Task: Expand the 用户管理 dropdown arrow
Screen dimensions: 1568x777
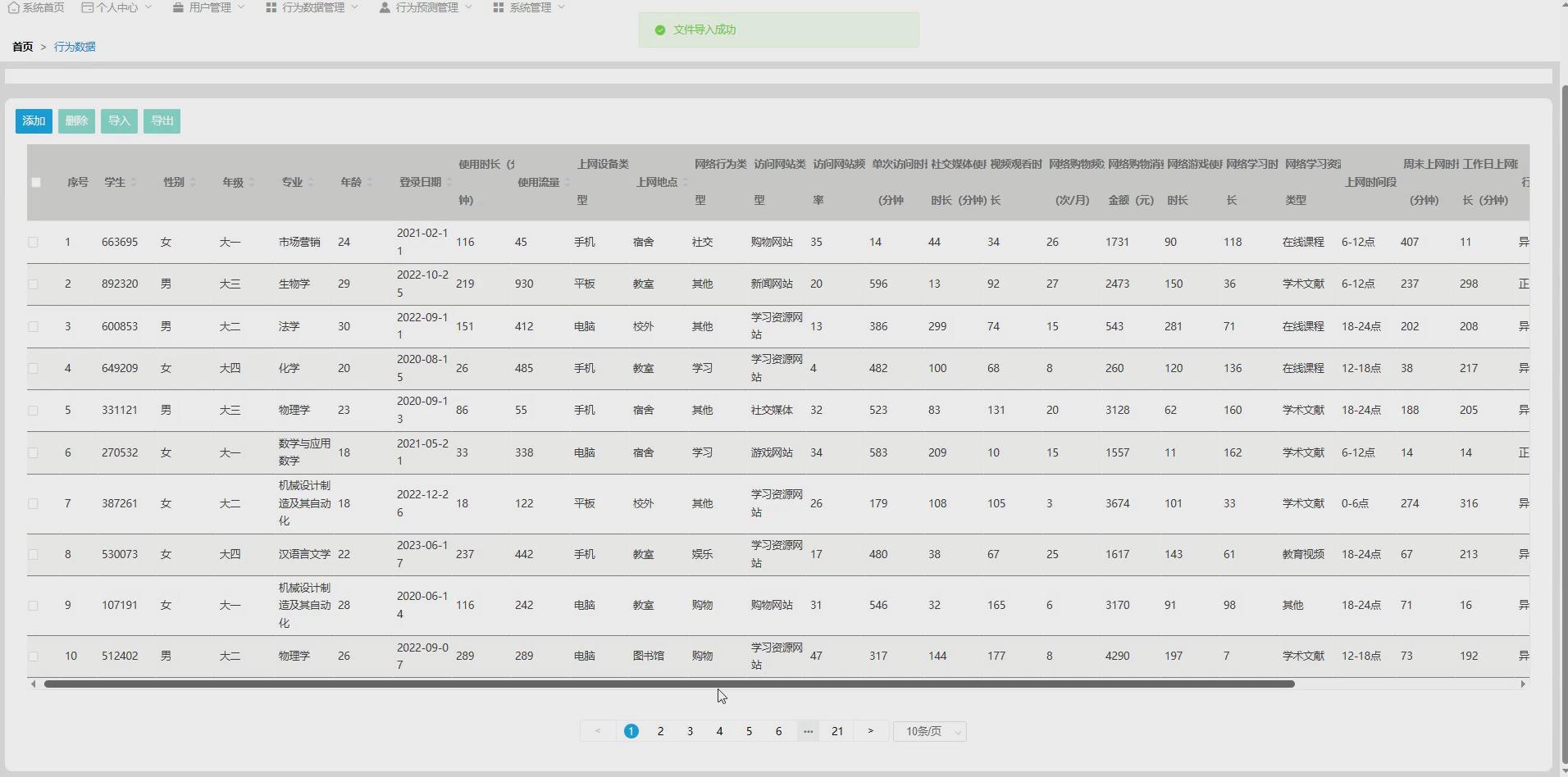Action: [241, 7]
